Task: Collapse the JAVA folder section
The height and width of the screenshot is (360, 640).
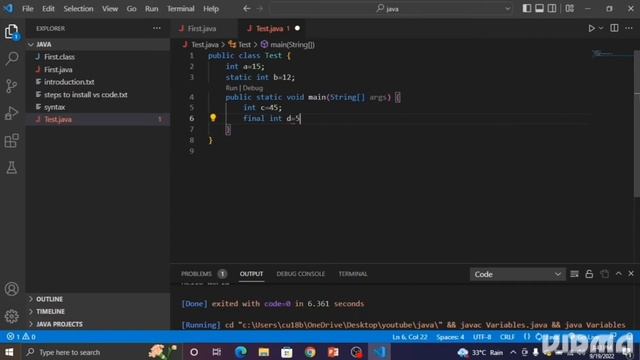Action: [x=98, y=44]
